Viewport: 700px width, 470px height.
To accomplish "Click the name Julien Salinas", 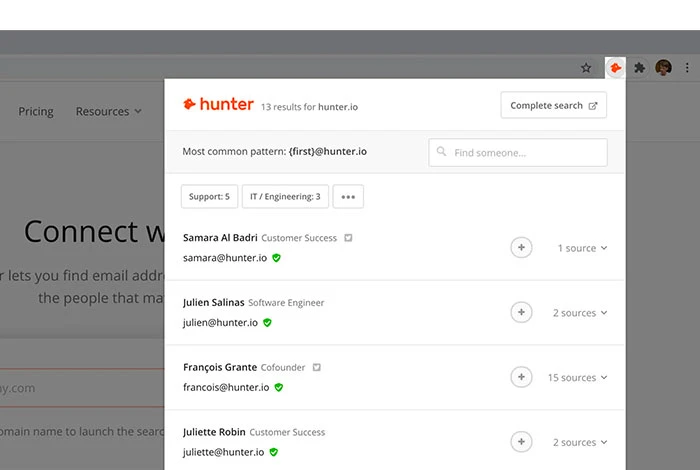I will tap(213, 302).
